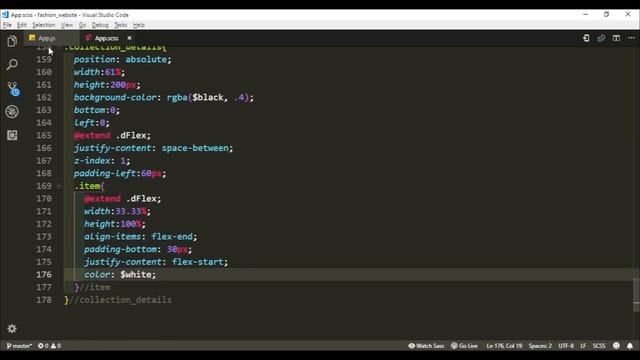Click the 'z-index: 1;' line
Image resolution: width=640 pixels, height=360 pixels.
pyautogui.click(x=102, y=160)
